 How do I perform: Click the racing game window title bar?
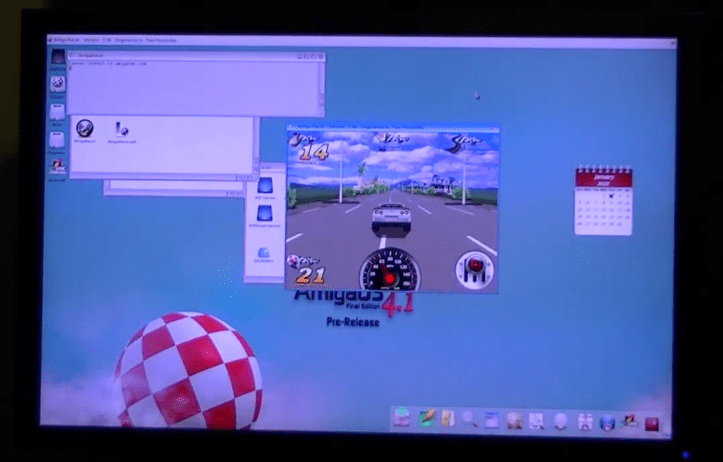coord(392,129)
